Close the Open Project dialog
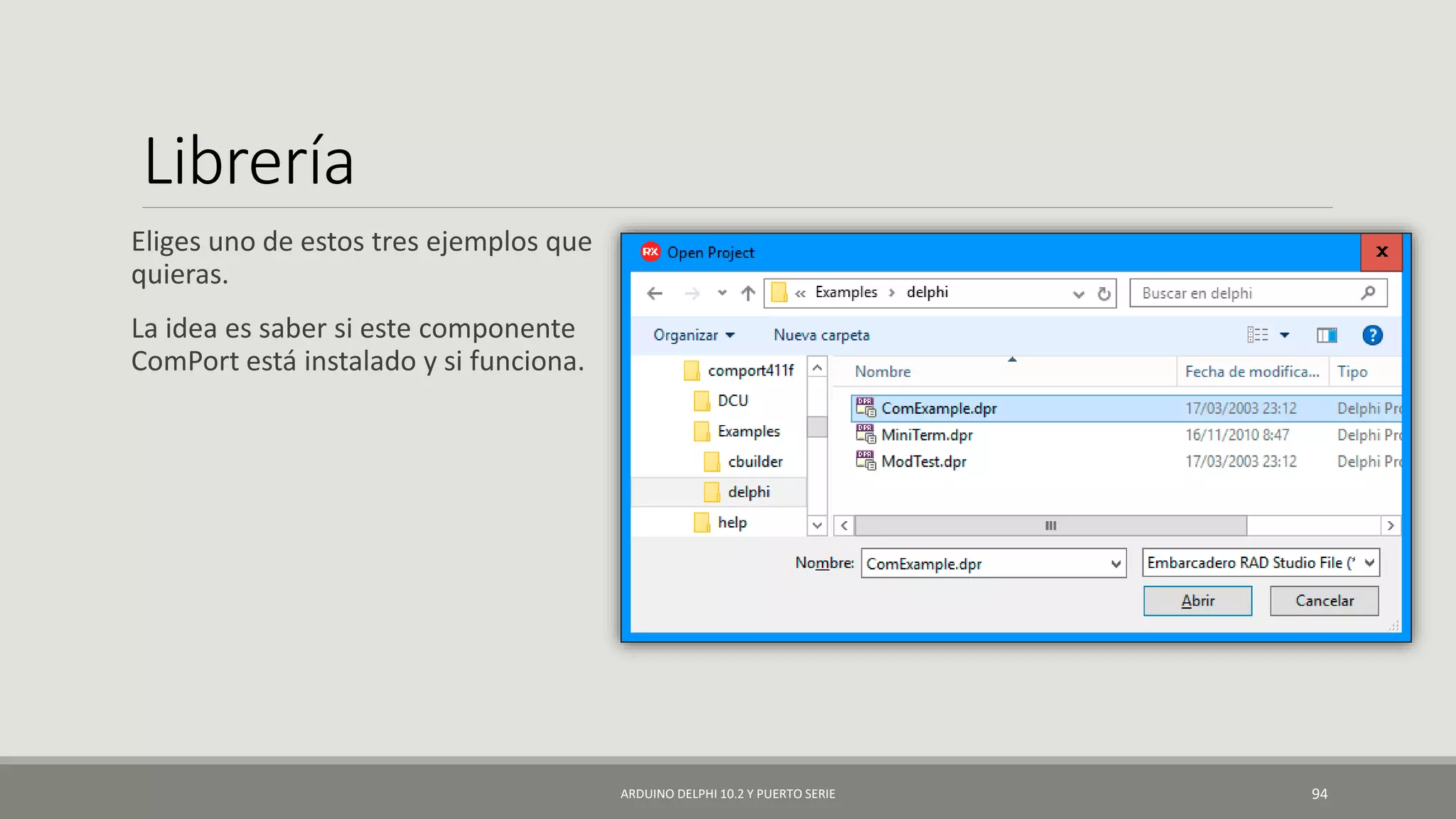The width and height of the screenshot is (1456, 819). (x=1381, y=252)
